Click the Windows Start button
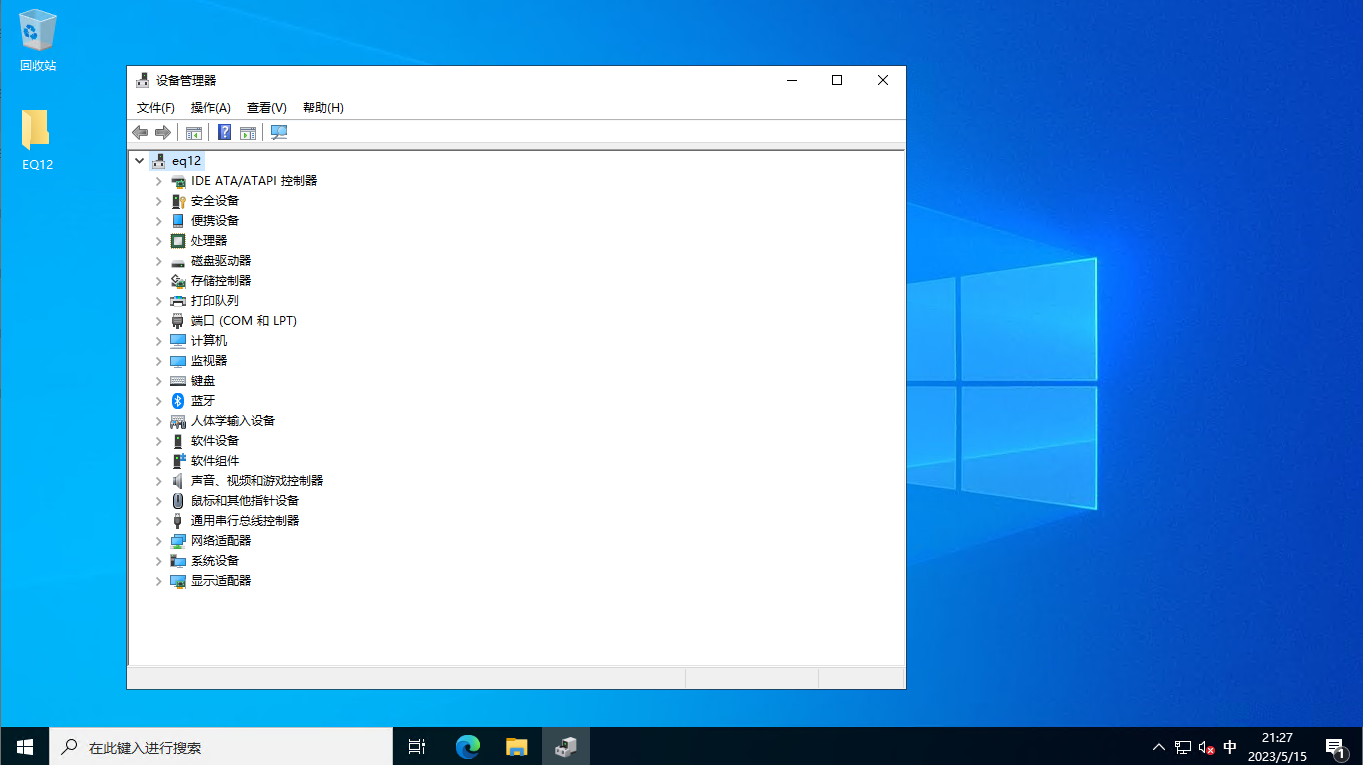This screenshot has height=765, width=1363. pyautogui.click(x=25, y=746)
